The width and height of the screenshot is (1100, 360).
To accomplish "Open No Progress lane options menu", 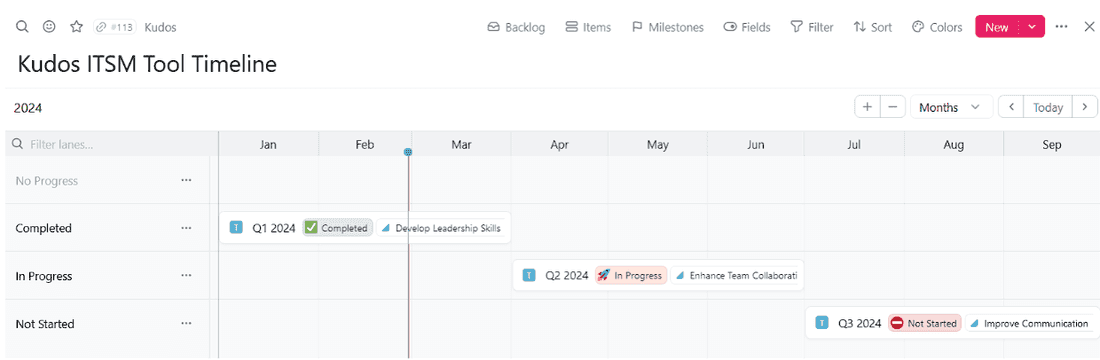I will pyautogui.click(x=186, y=180).
